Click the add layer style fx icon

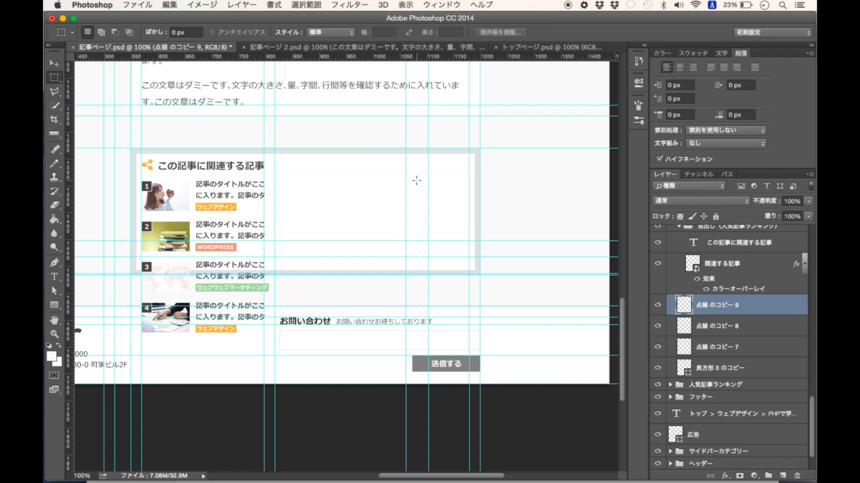[x=725, y=476]
